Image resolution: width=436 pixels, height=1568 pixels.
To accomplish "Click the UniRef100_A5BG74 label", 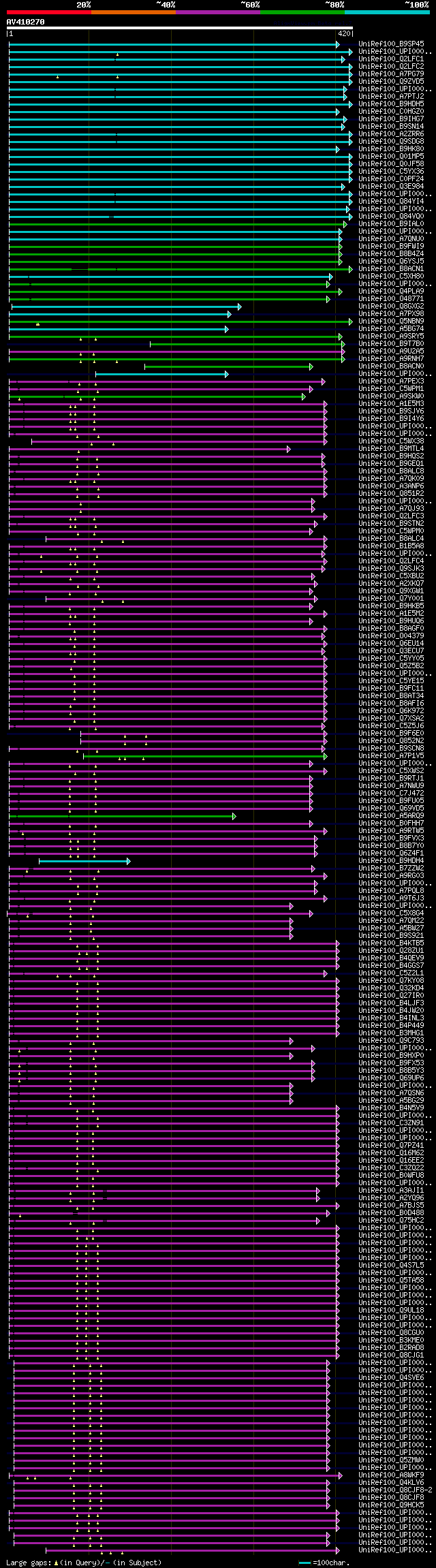I will click(x=392, y=329).
